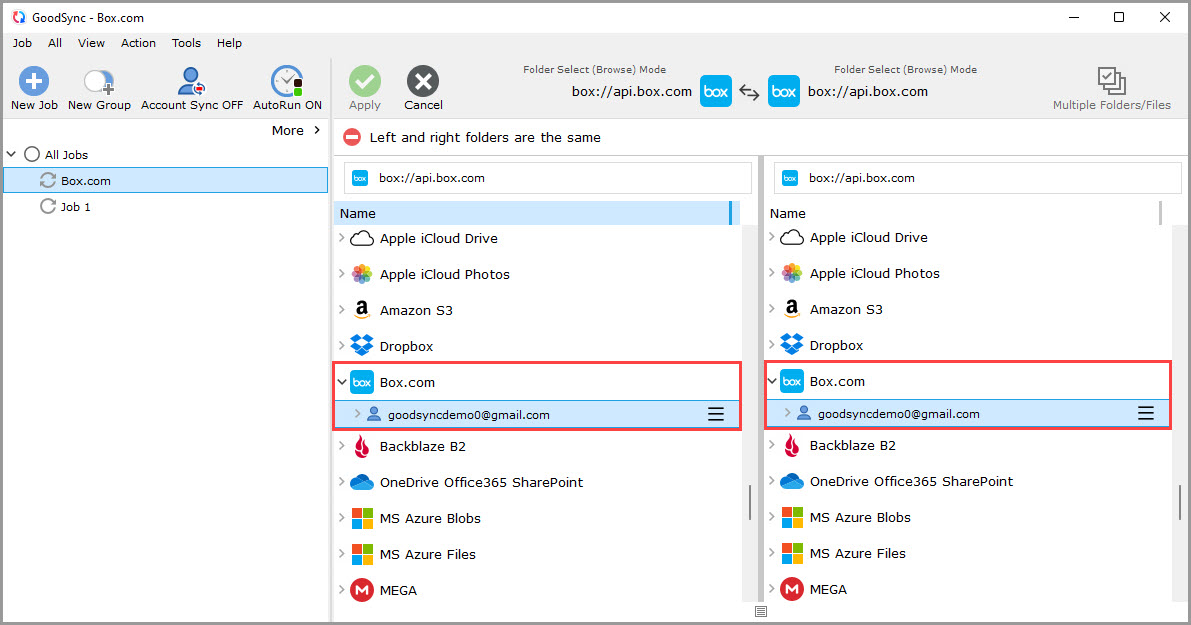Expand OneDrive Office365 SharePoint in right pane
This screenshot has height=625, width=1191.
(772, 481)
